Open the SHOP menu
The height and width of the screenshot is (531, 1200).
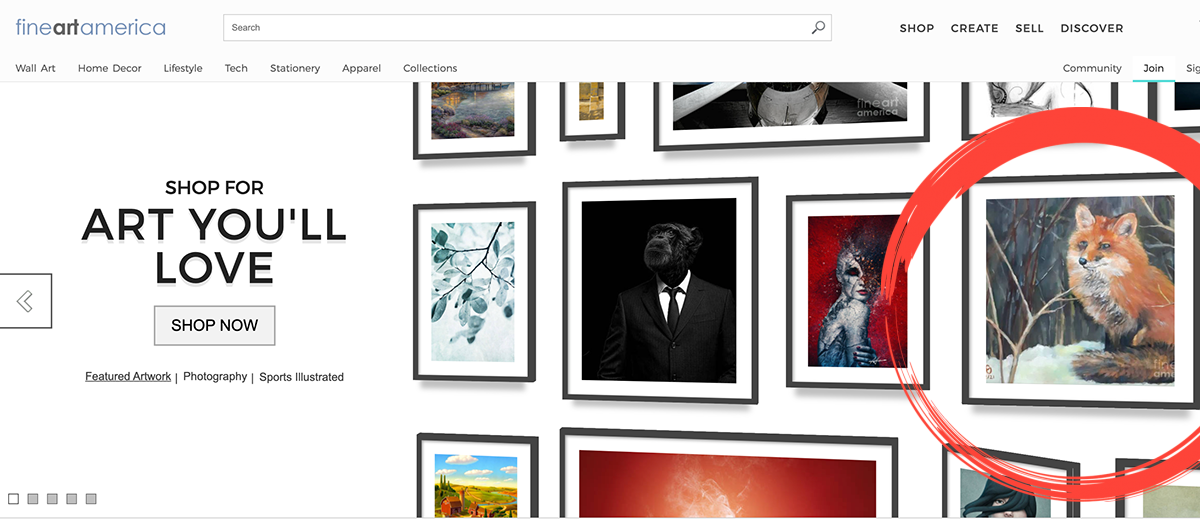tap(917, 28)
